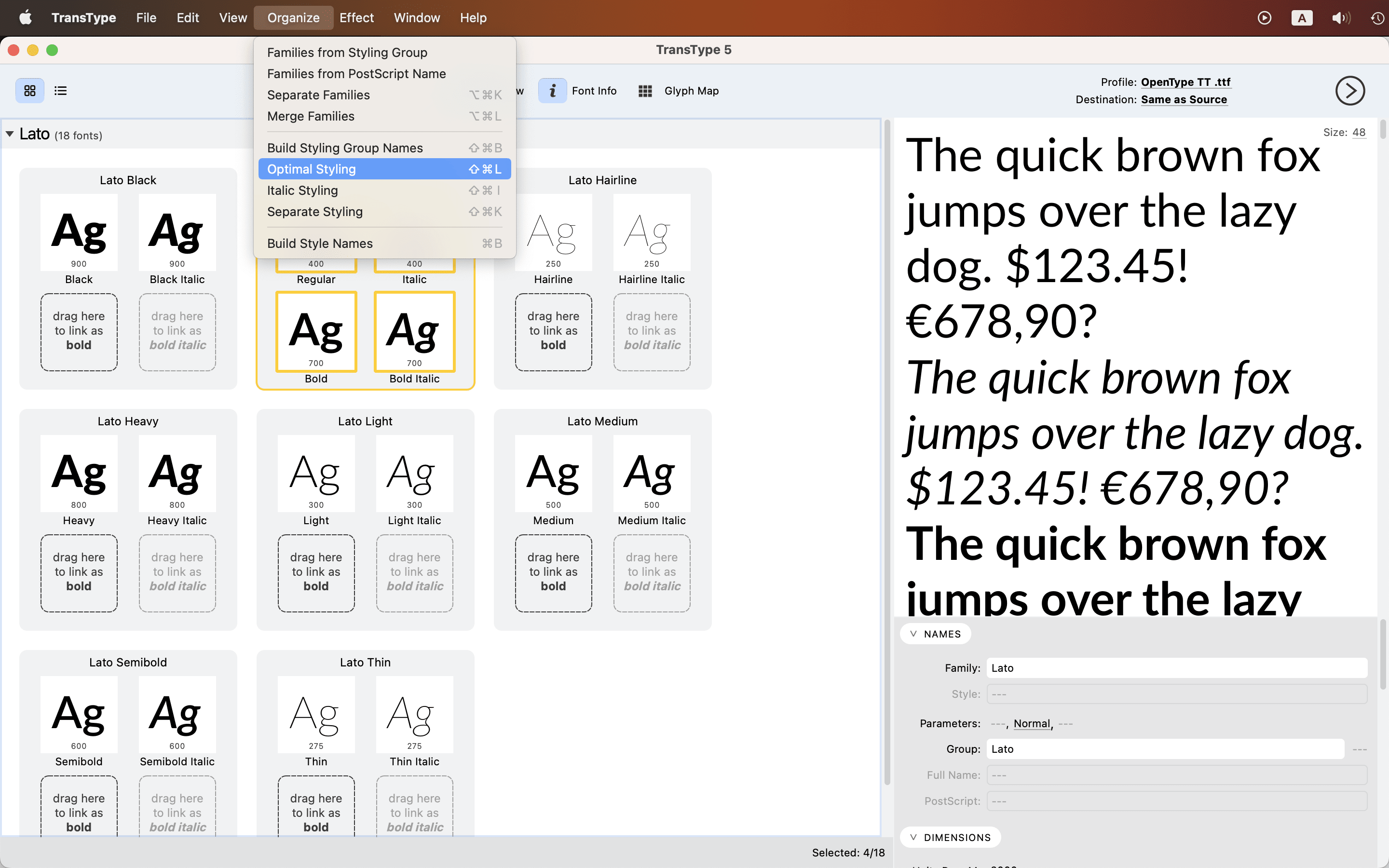1389x868 pixels.
Task: Click the volume icon in menu bar
Action: point(1341,18)
